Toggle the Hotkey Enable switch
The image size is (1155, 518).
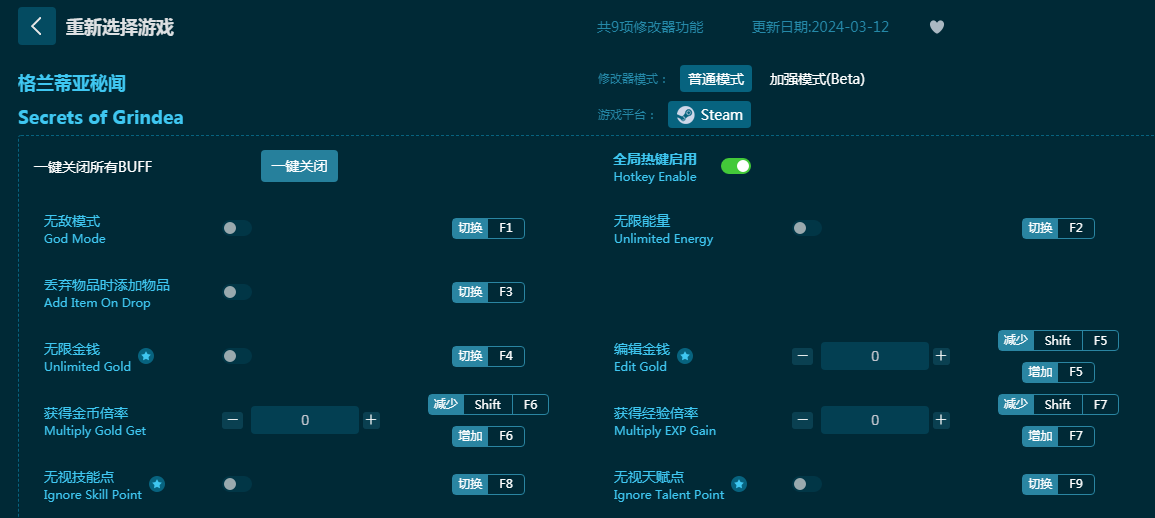coord(736,167)
